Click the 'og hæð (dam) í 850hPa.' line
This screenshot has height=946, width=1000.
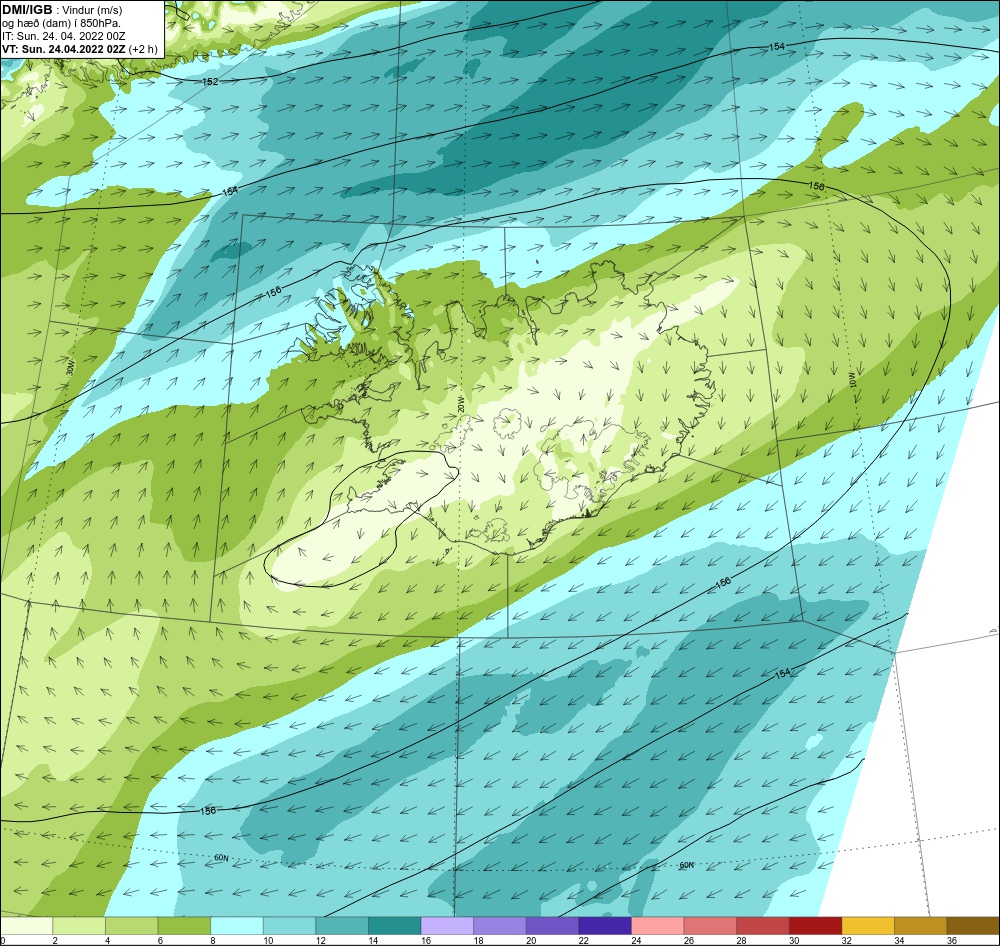tap(61, 24)
